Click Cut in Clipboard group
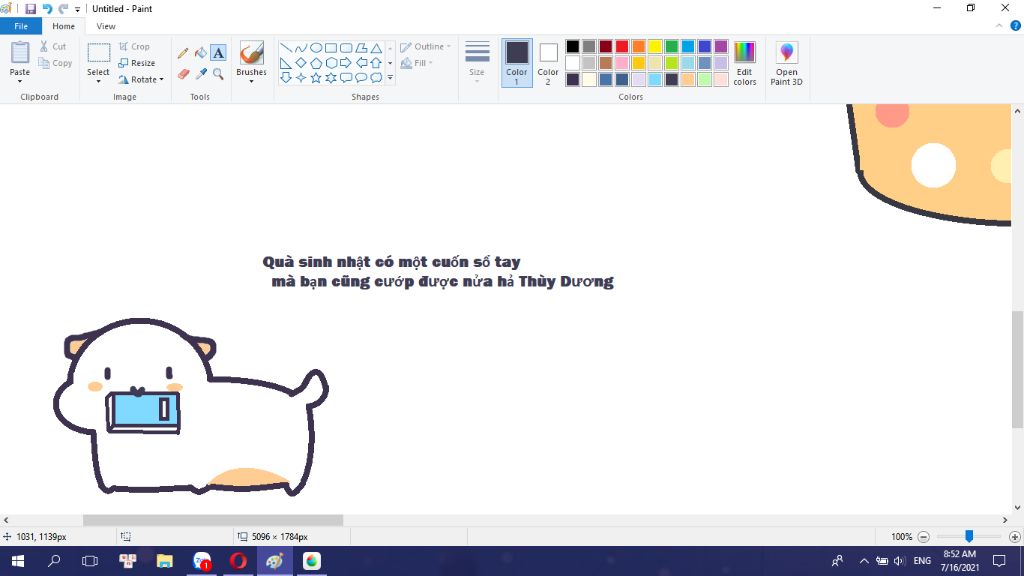 pos(52,46)
